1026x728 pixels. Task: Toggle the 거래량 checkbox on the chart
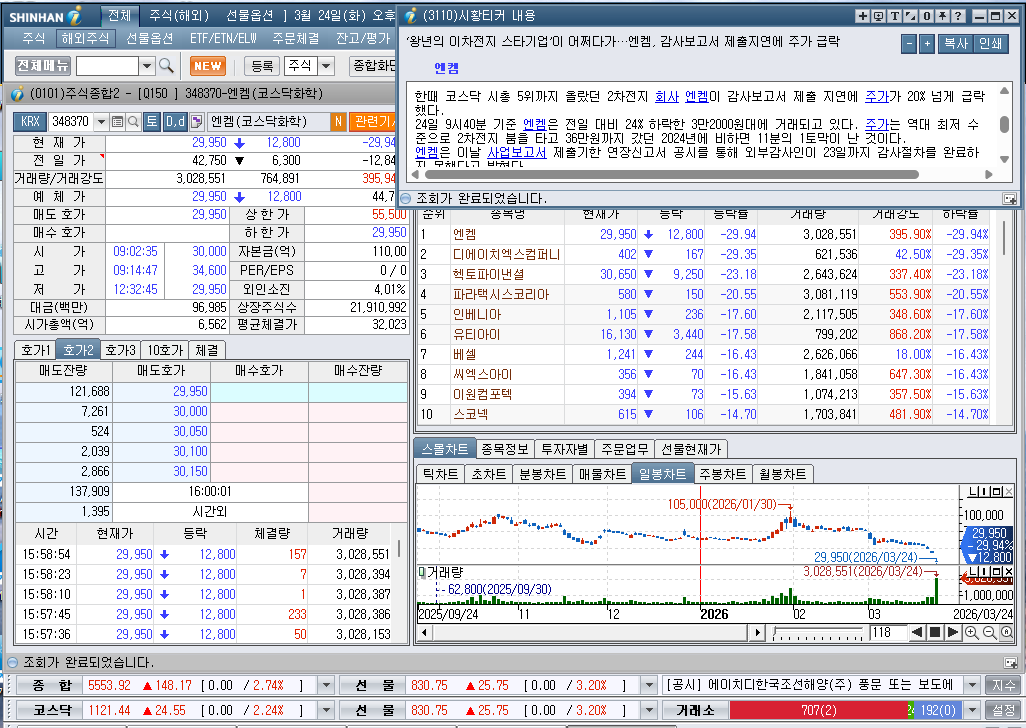click(x=422, y=572)
